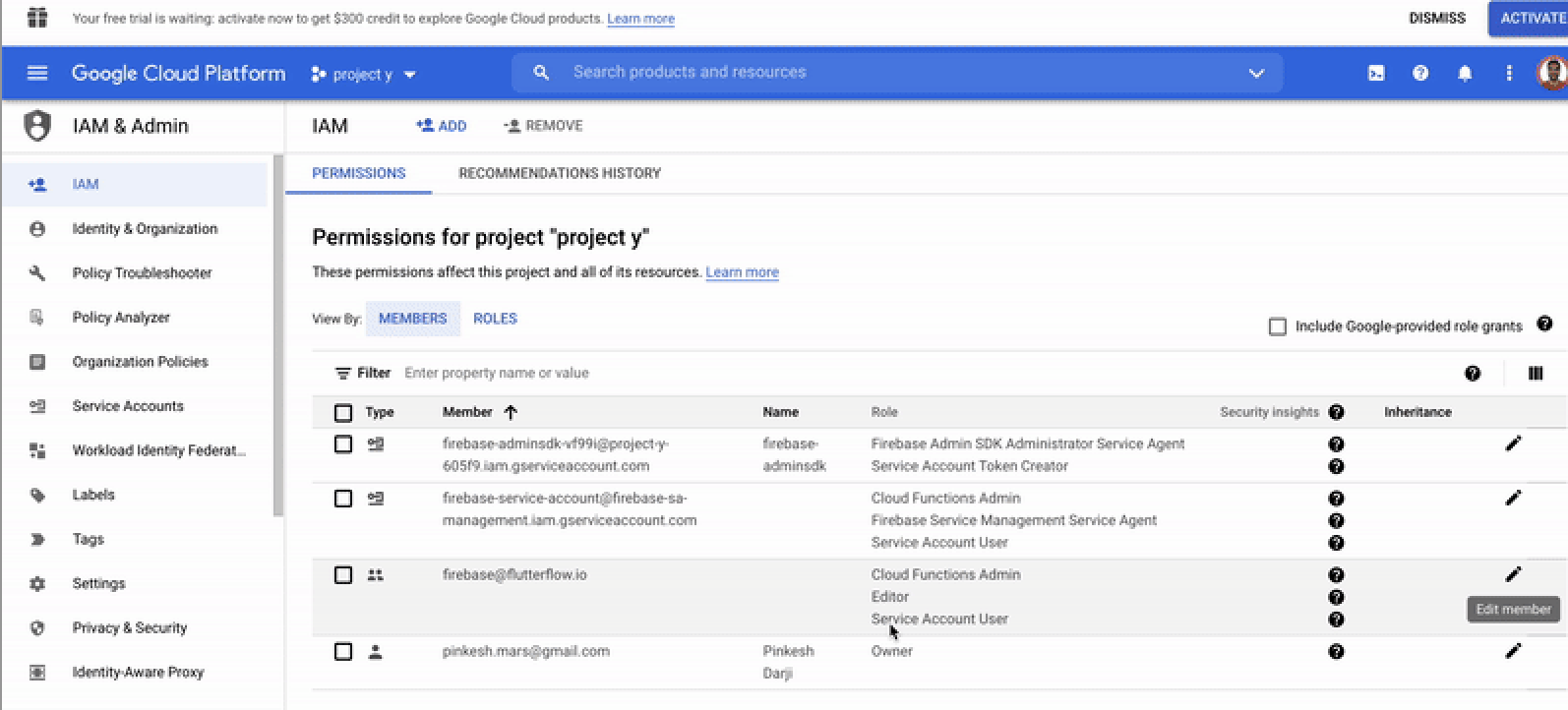The image size is (1568, 710).
Task: Open Learn more link in trial banner
Action: tap(640, 19)
